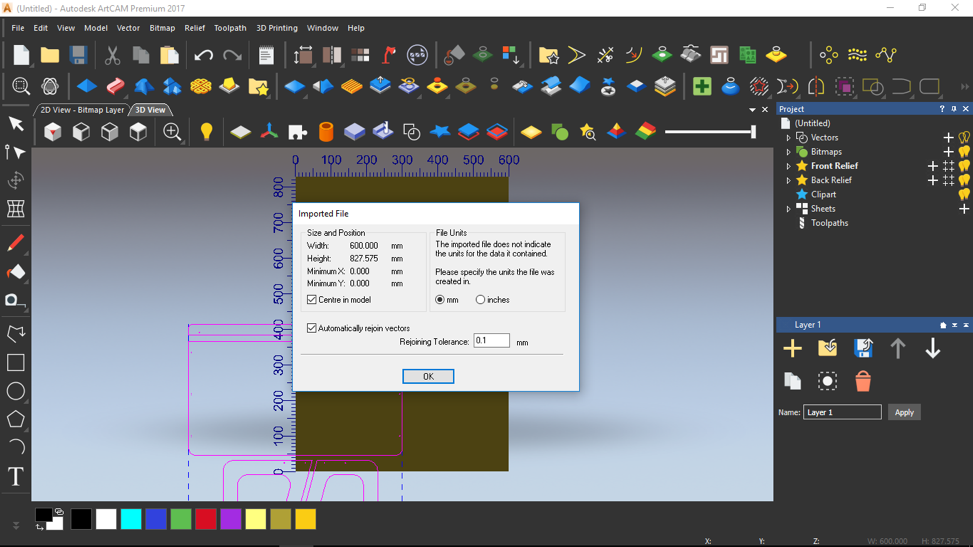
Task: Toggle Centre in model checkbox
Action: pos(312,299)
